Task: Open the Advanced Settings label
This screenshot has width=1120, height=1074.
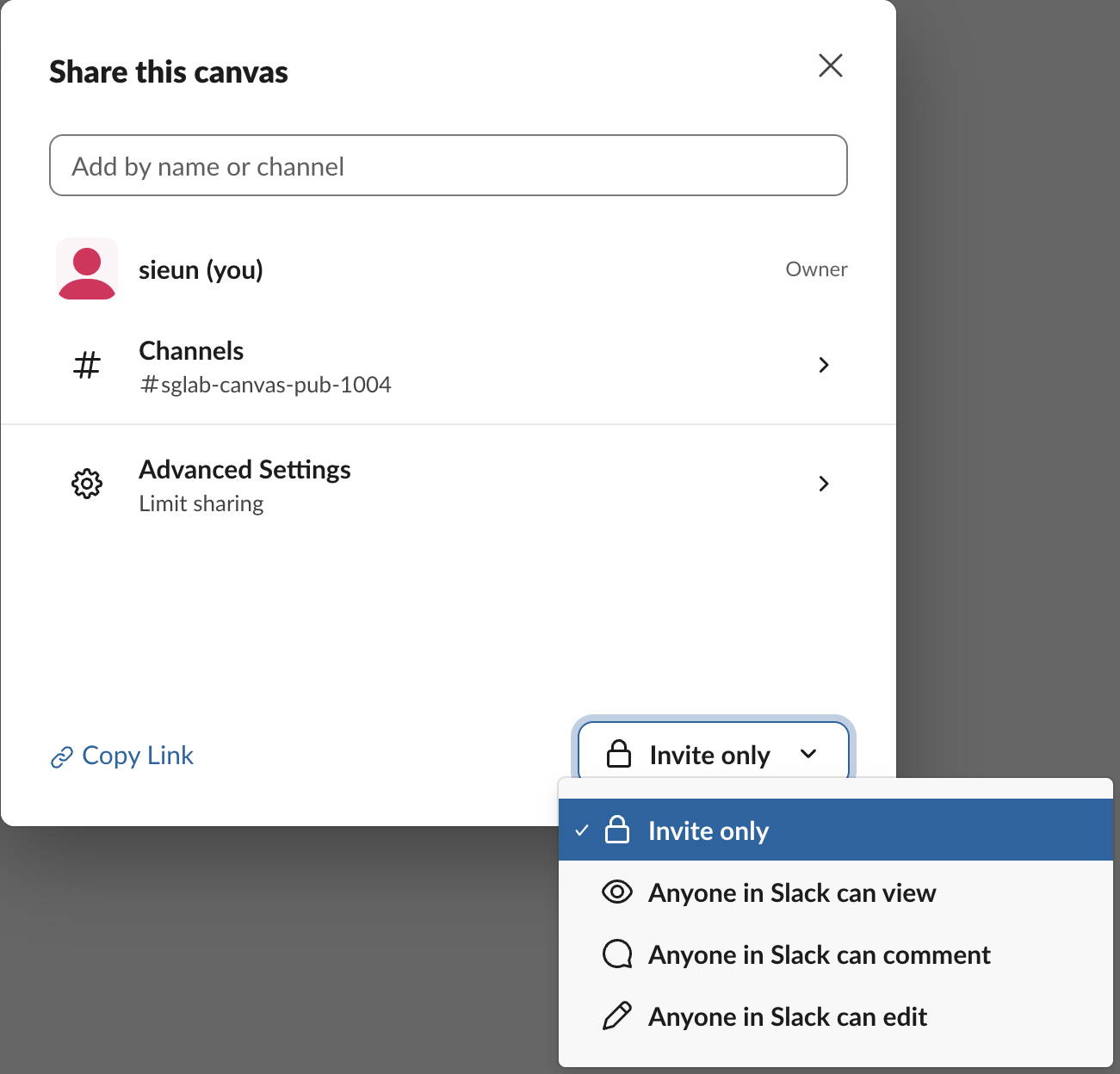Action: click(244, 470)
